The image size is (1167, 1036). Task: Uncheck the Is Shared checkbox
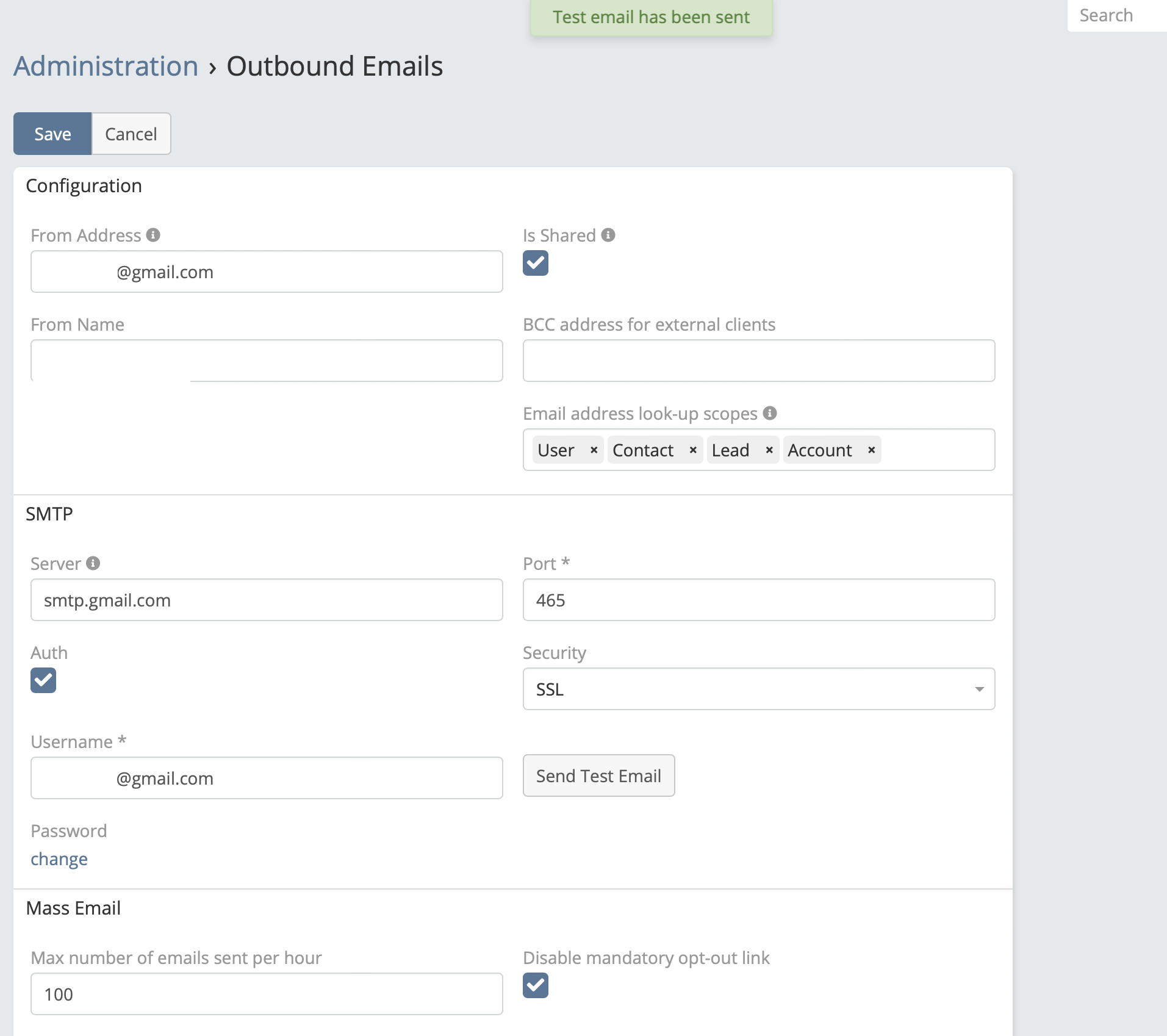point(536,263)
